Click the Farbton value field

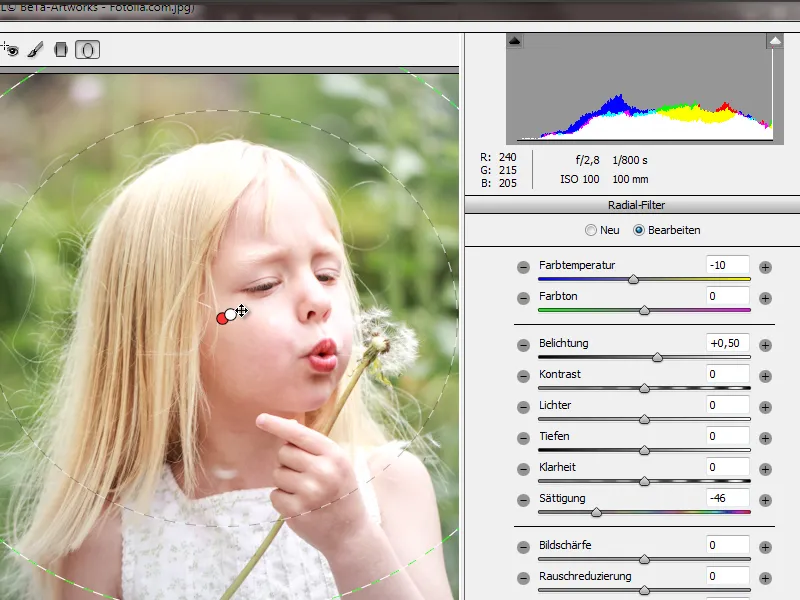click(728, 296)
